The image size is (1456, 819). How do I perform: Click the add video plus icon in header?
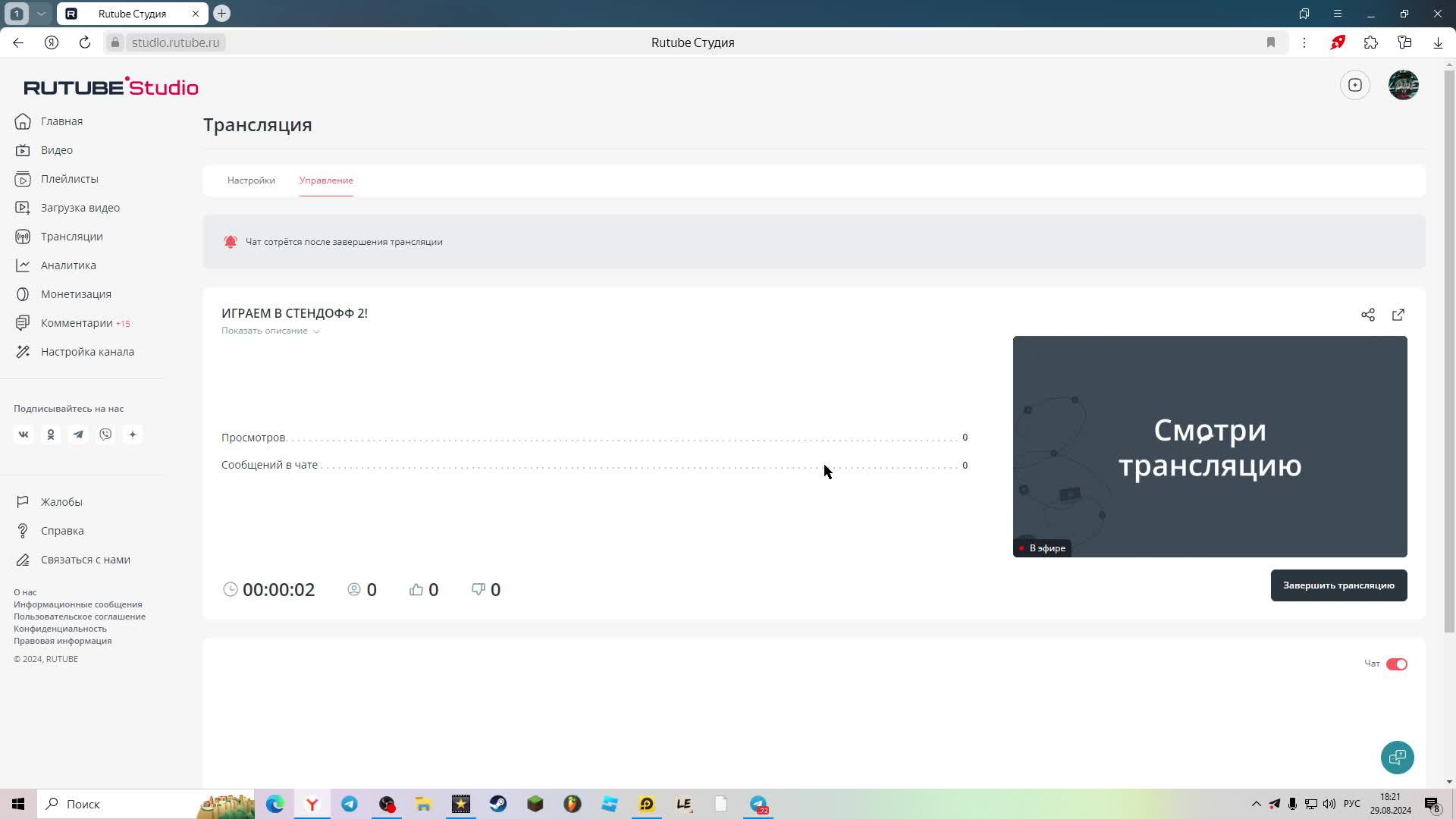point(1355,85)
